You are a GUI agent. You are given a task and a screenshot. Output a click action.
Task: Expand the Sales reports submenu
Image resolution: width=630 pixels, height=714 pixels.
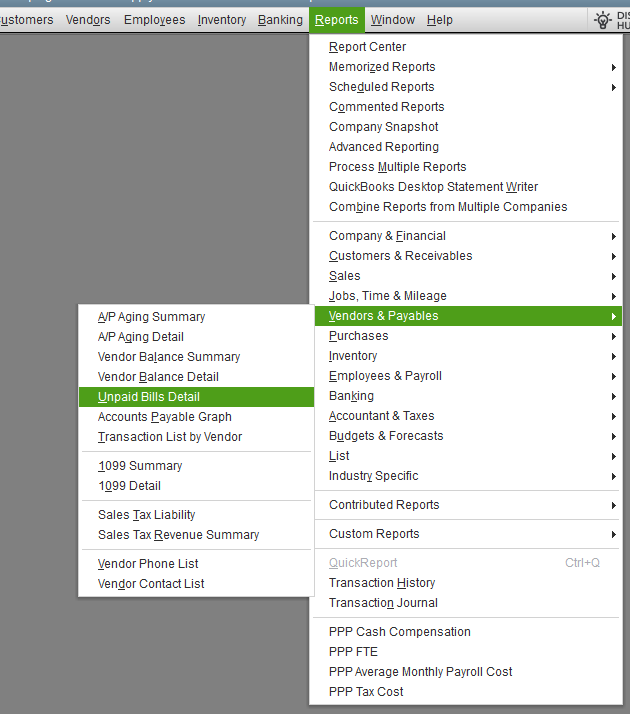click(x=466, y=276)
